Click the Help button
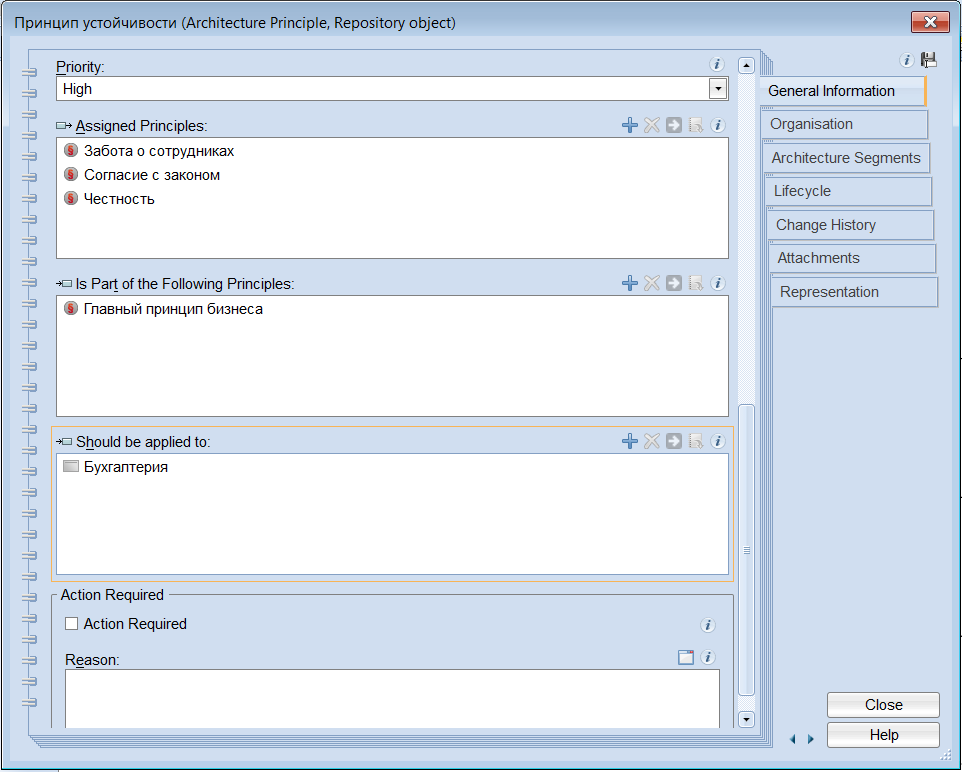 [x=883, y=735]
